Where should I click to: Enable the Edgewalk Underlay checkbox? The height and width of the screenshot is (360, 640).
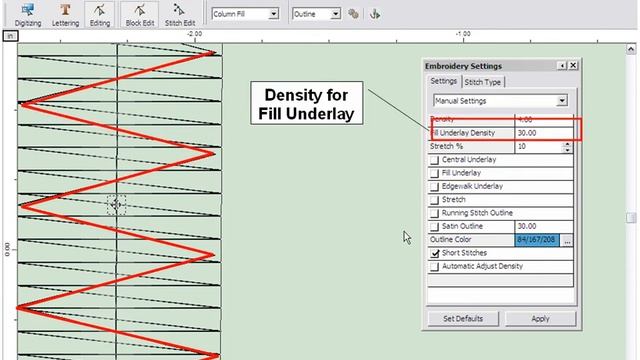click(x=434, y=187)
